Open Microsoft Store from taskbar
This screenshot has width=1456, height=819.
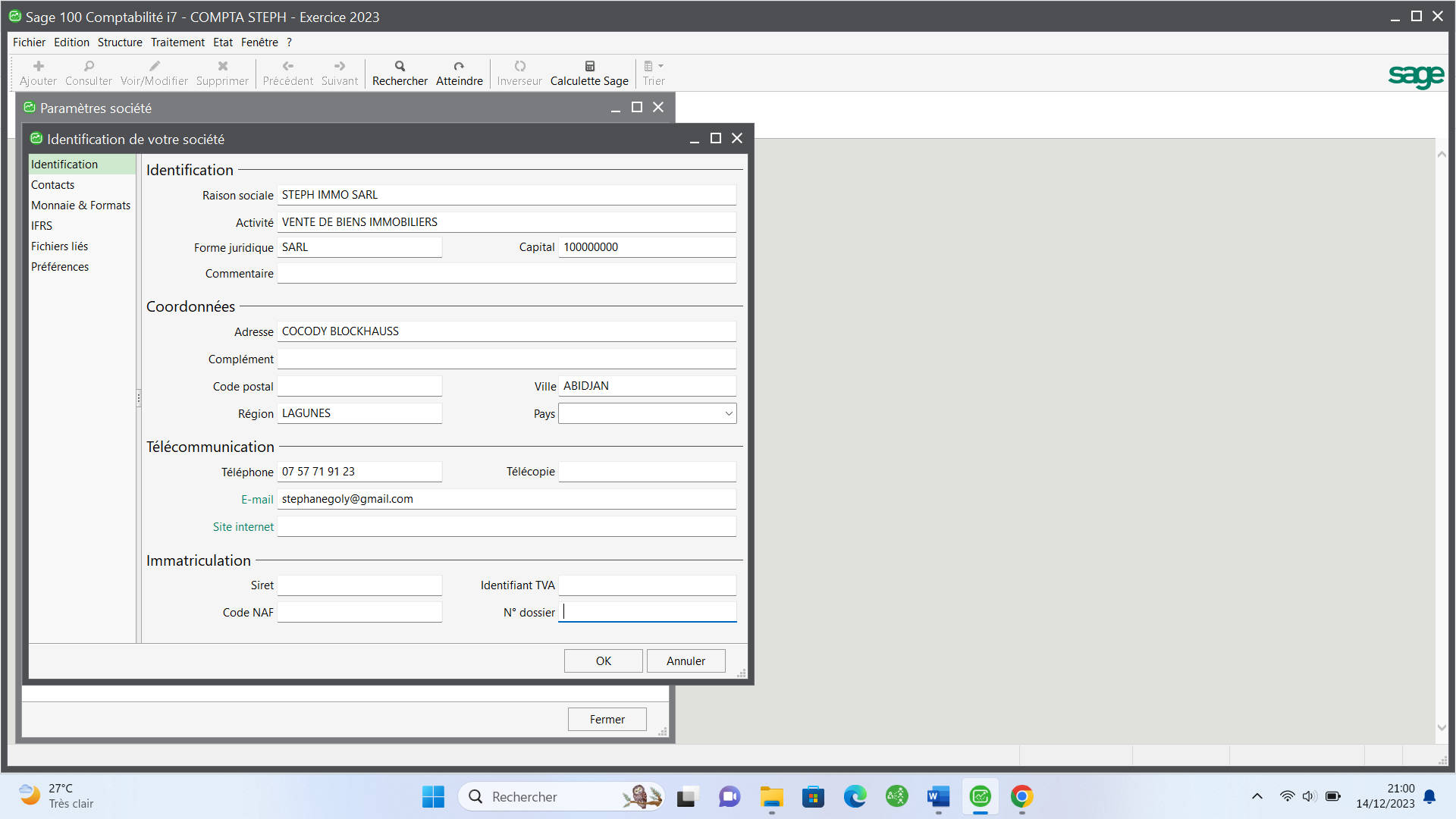click(813, 796)
